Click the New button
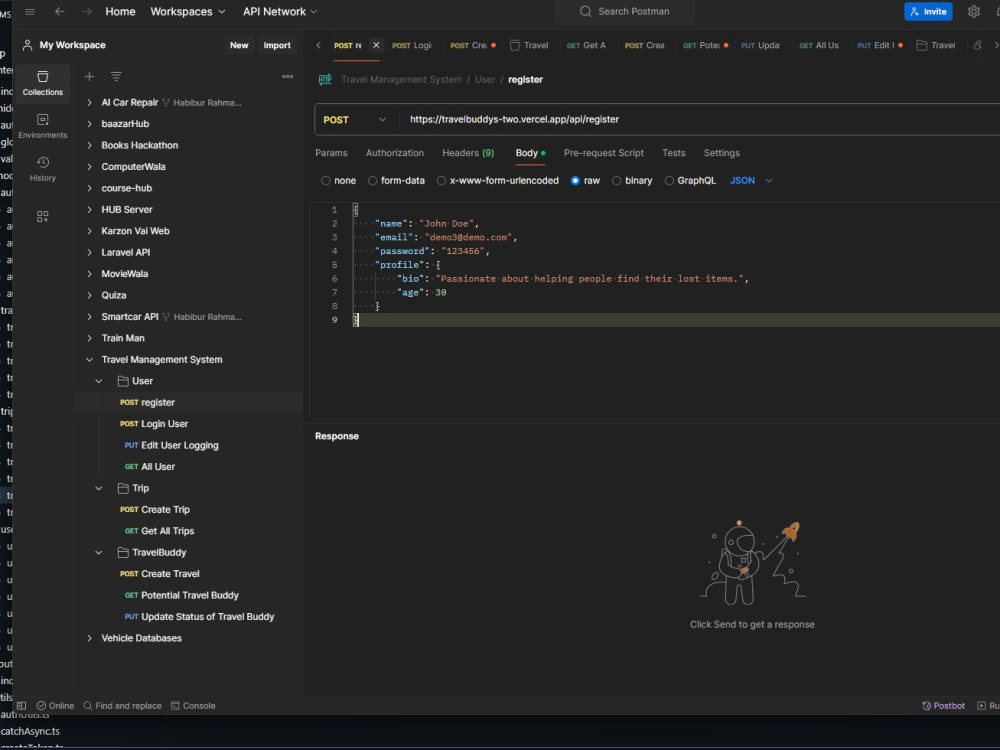The height and width of the screenshot is (750, 1000). [239, 45]
